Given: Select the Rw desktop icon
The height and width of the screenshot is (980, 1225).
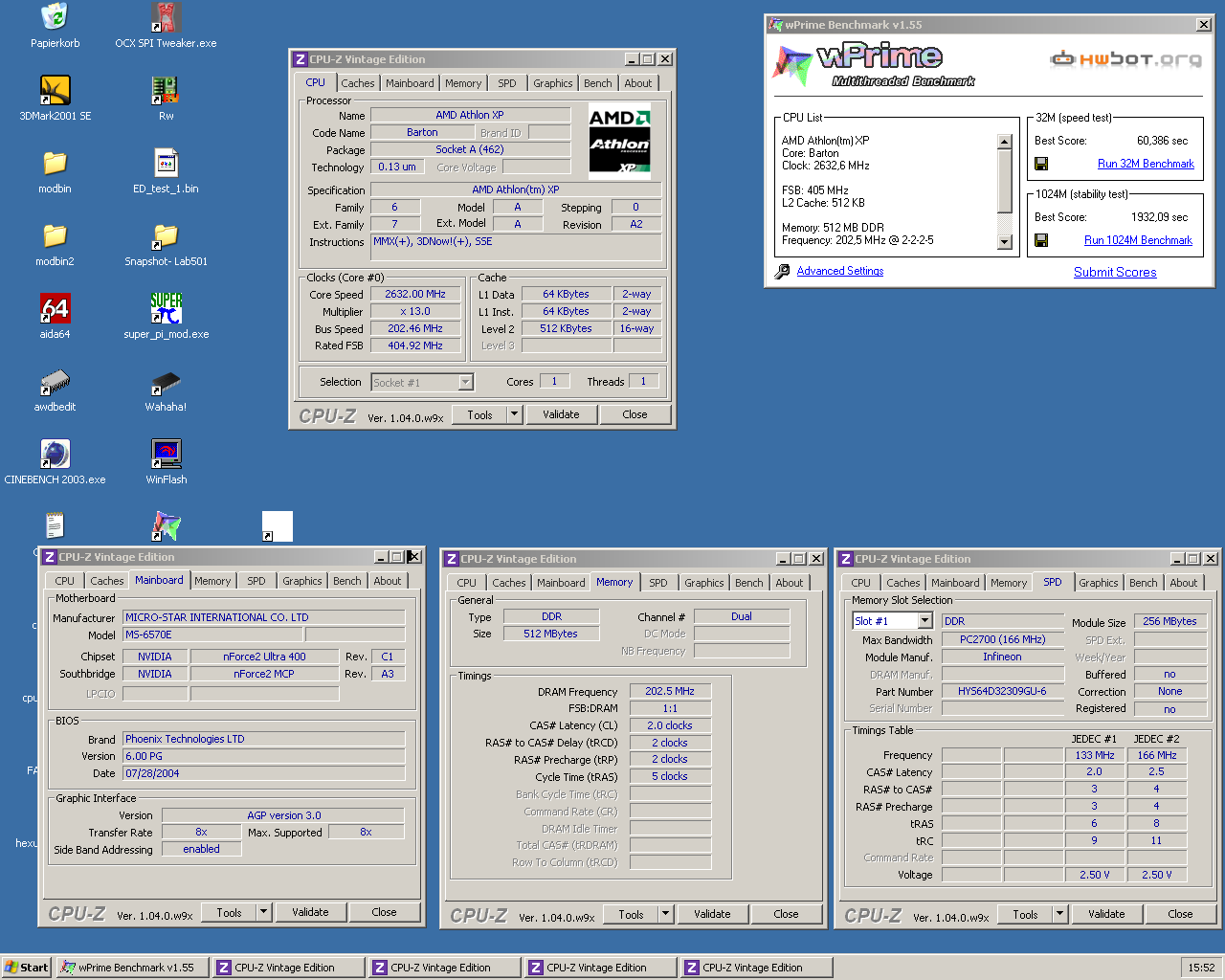Looking at the screenshot, I should click(166, 90).
